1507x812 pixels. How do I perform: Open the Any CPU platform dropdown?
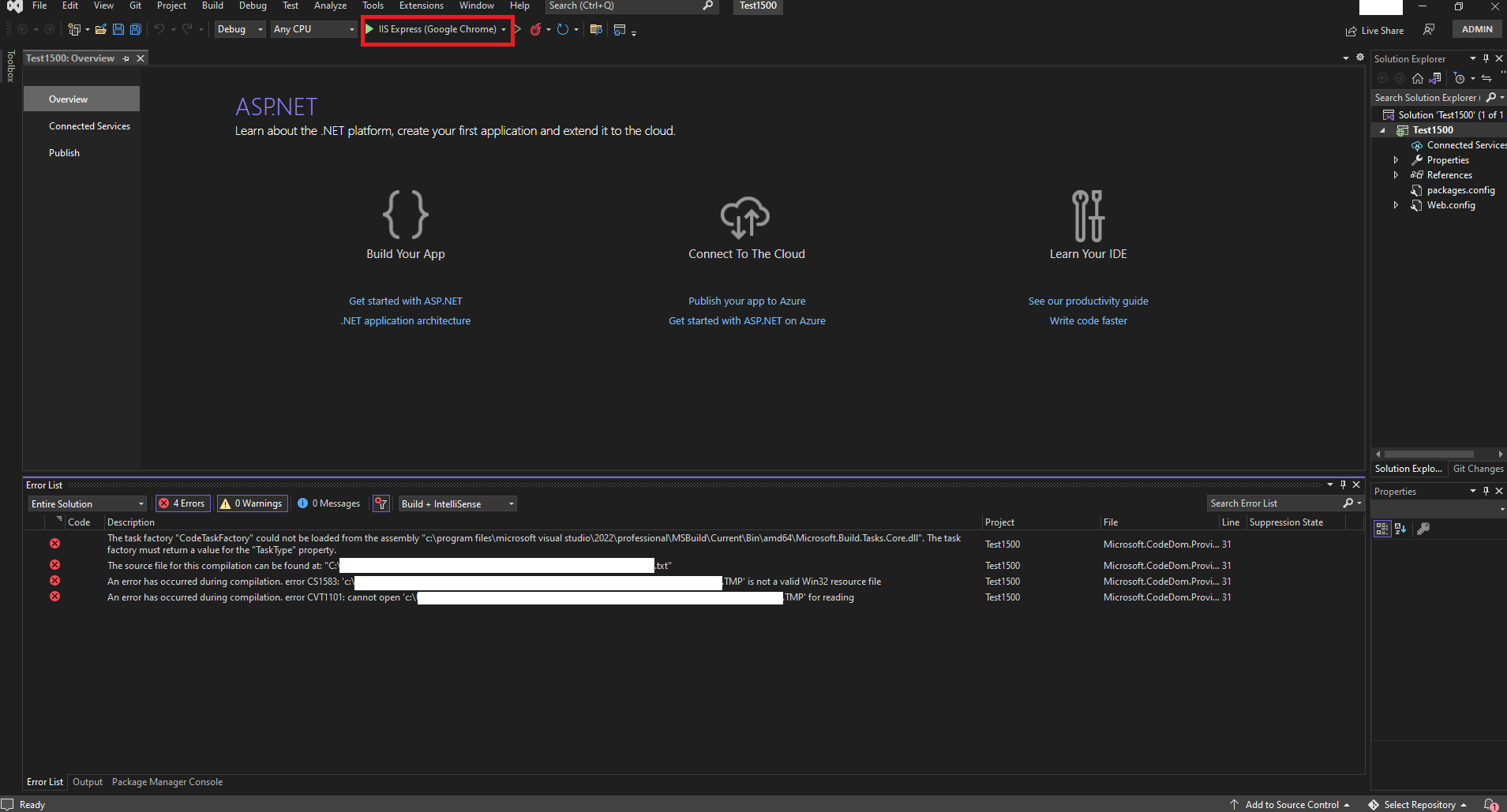[x=313, y=29]
